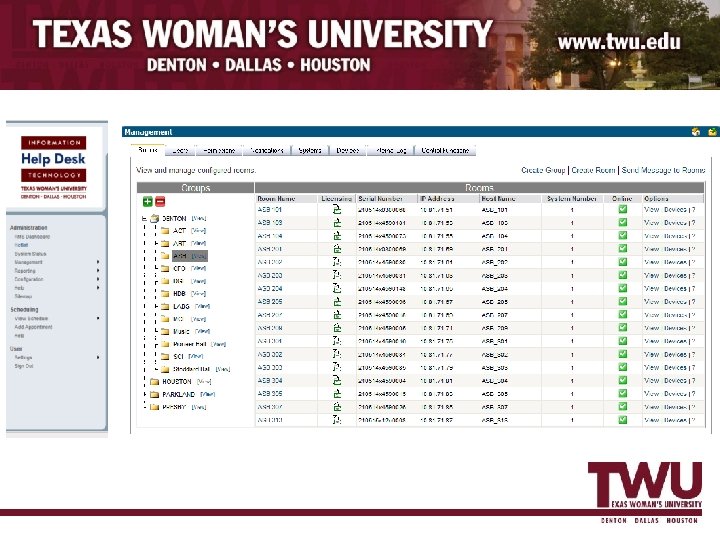Screen dimensions: 720x540
Task: Click the Create Room link
Action: (x=593, y=170)
